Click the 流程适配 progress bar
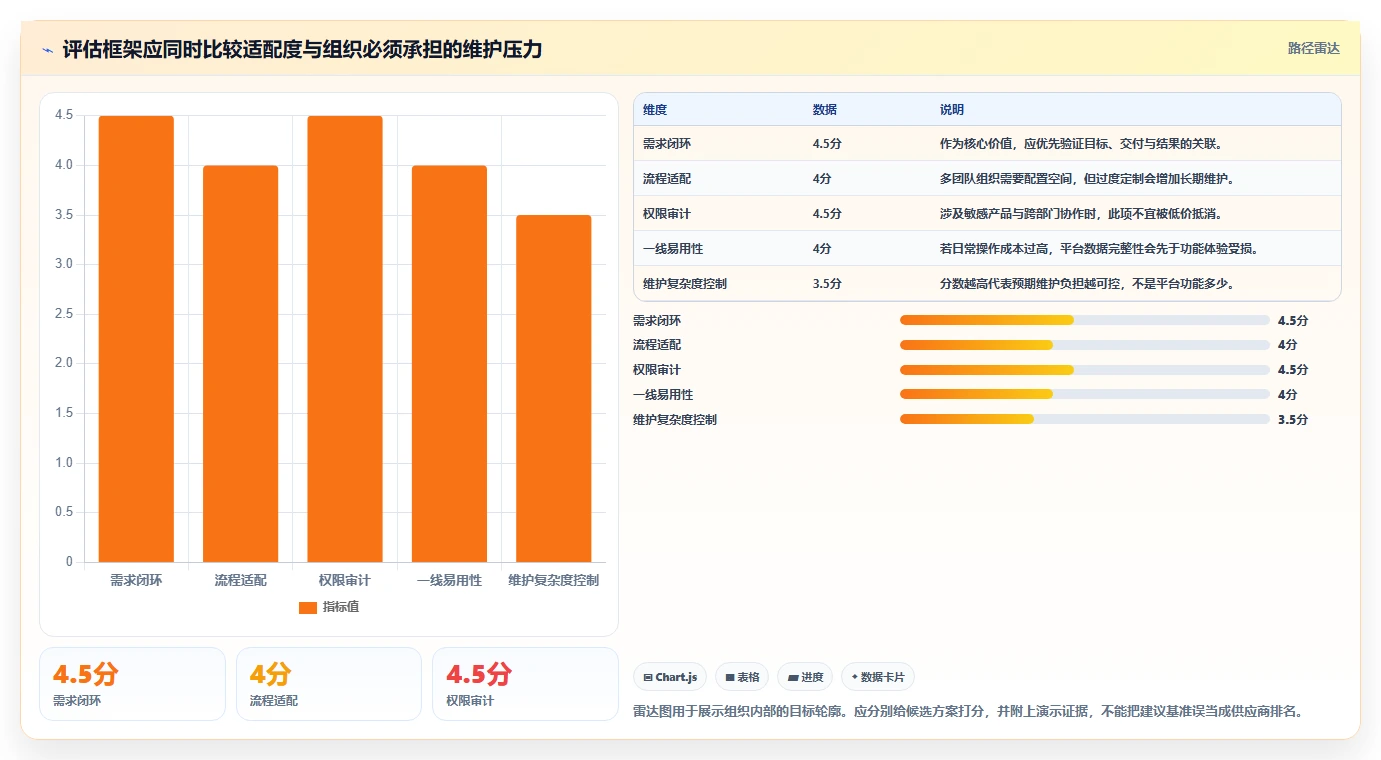1381x760 pixels. tap(1085, 345)
